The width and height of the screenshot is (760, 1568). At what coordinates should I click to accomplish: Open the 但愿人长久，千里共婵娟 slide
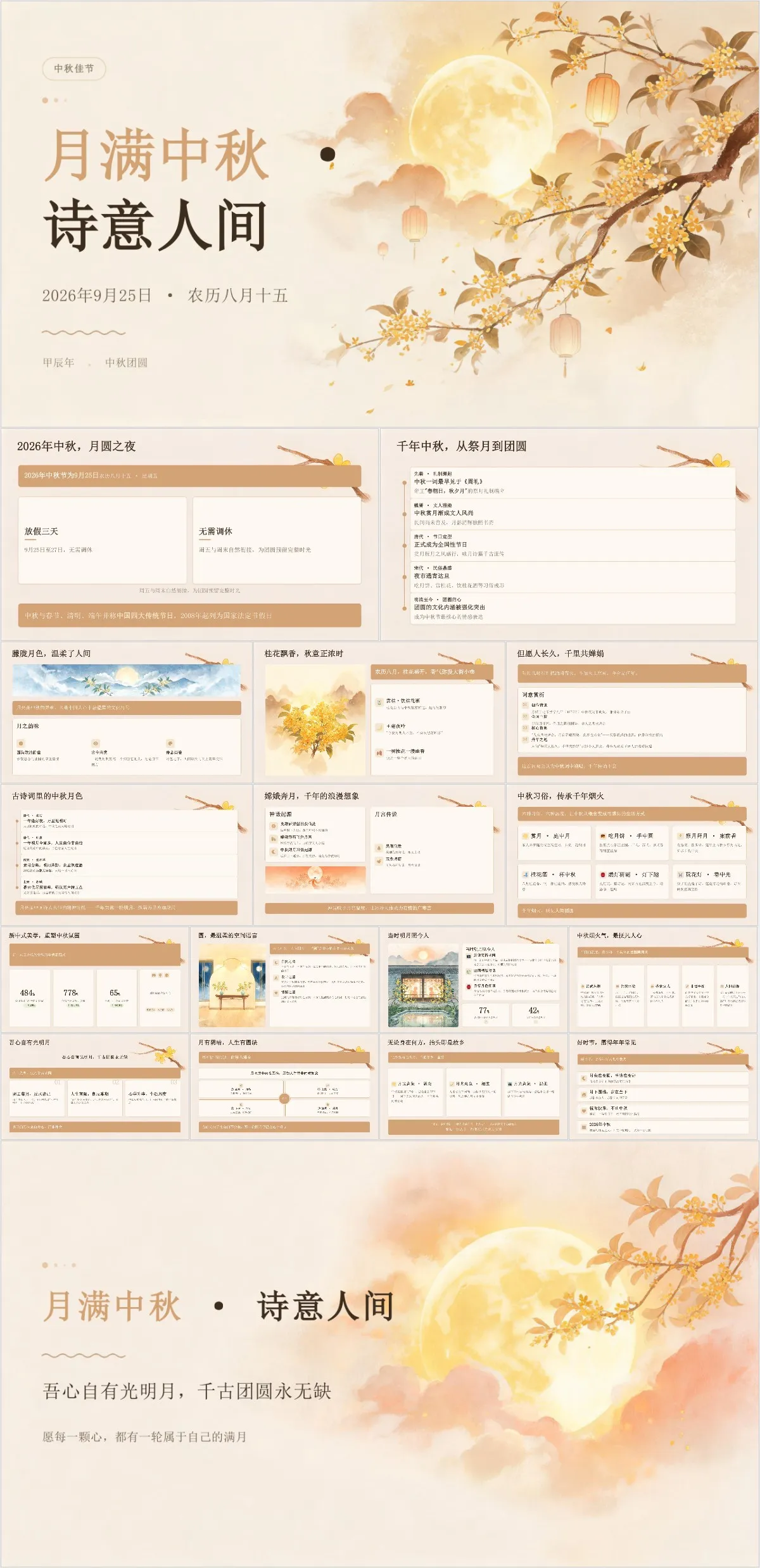(632, 712)
